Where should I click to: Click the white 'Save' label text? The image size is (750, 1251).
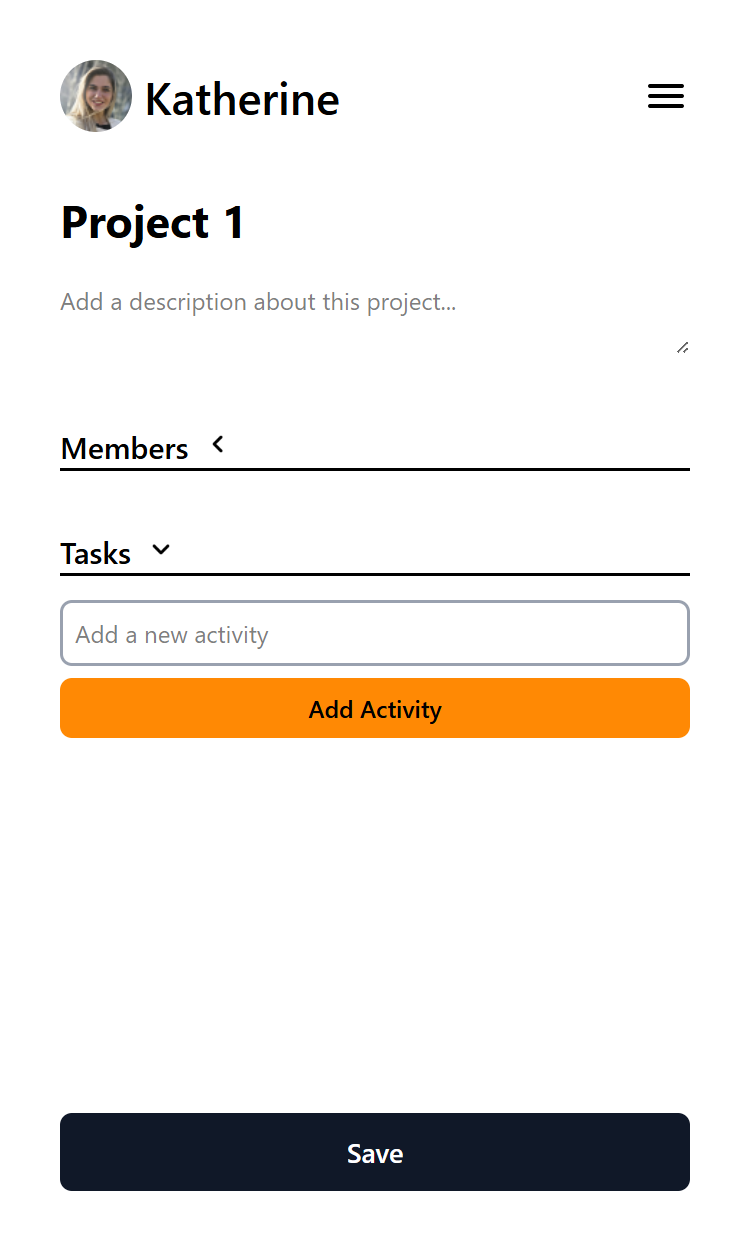tap(375, 1154)
